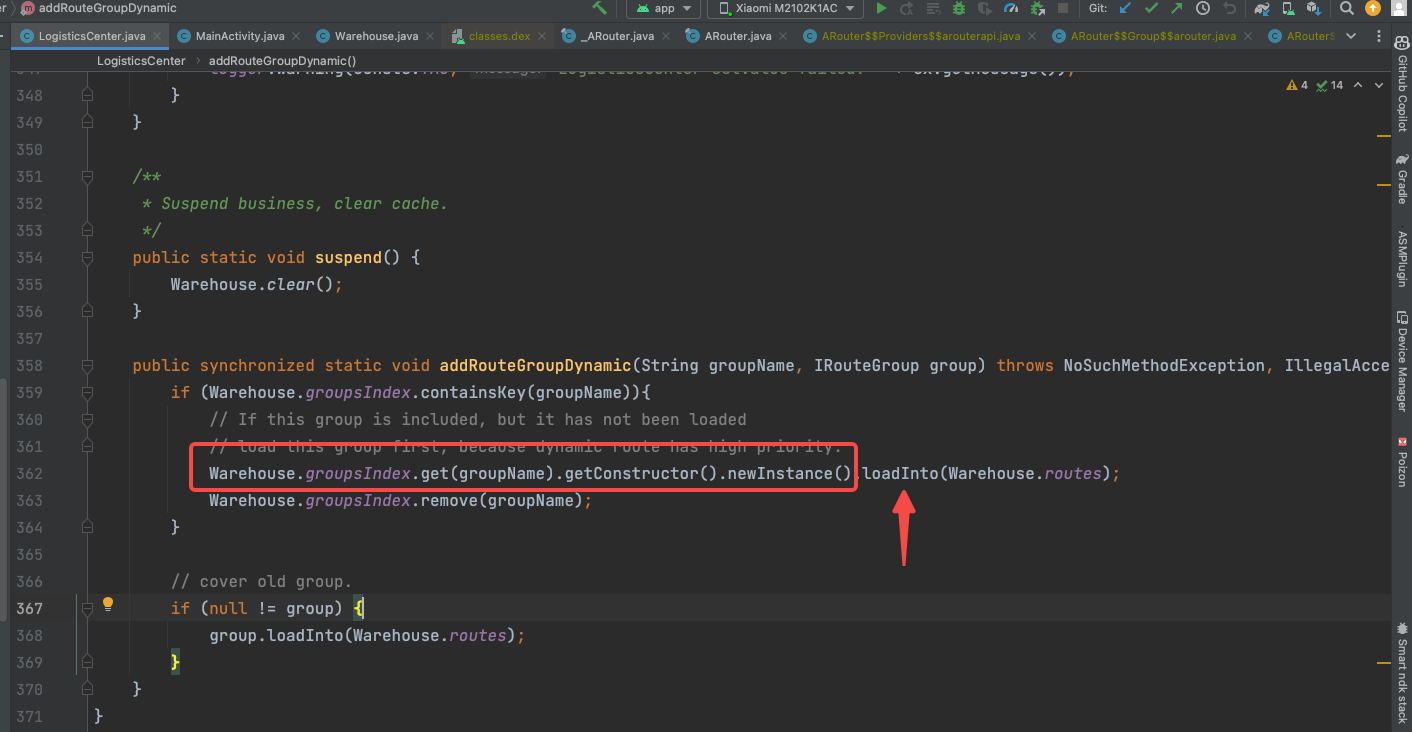Screen dimensions: 1412x732
Task: Click the yellow warnings count indicator
Action: [1297, 85]
